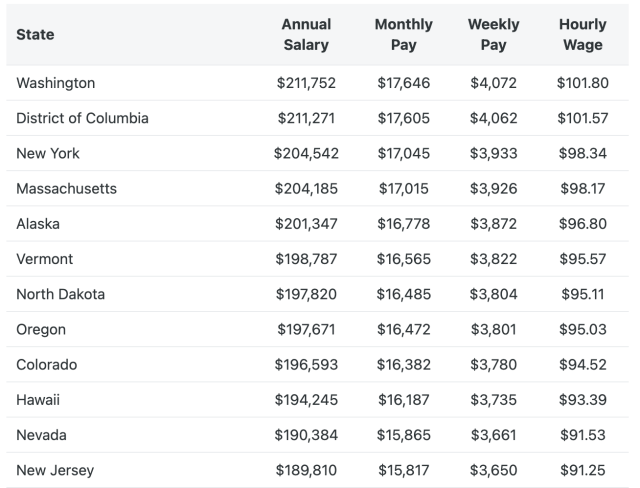Click the Nevada row label

pyautogui.click(x=41, y=435)
